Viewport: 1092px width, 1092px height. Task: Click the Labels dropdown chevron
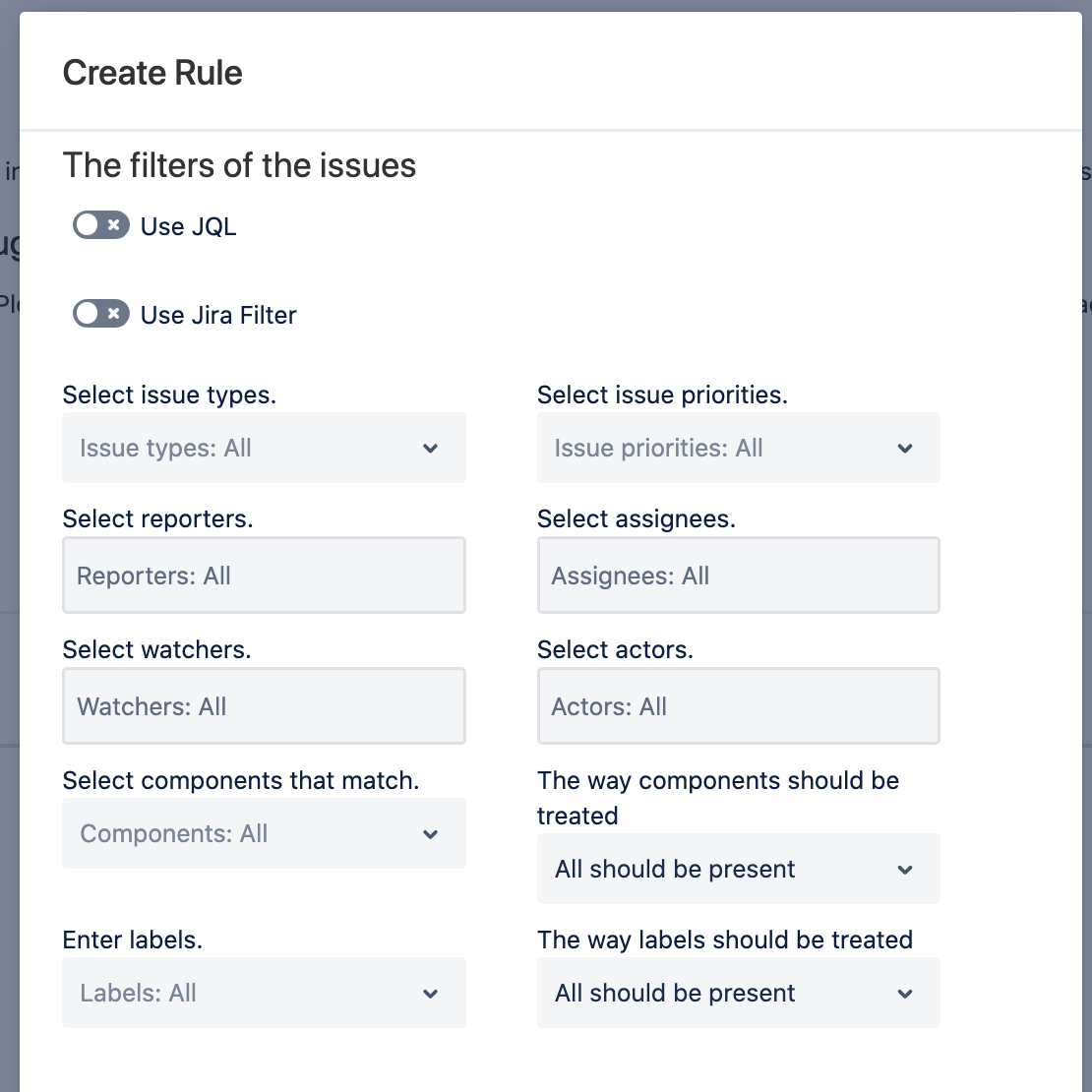coord(430,994)
